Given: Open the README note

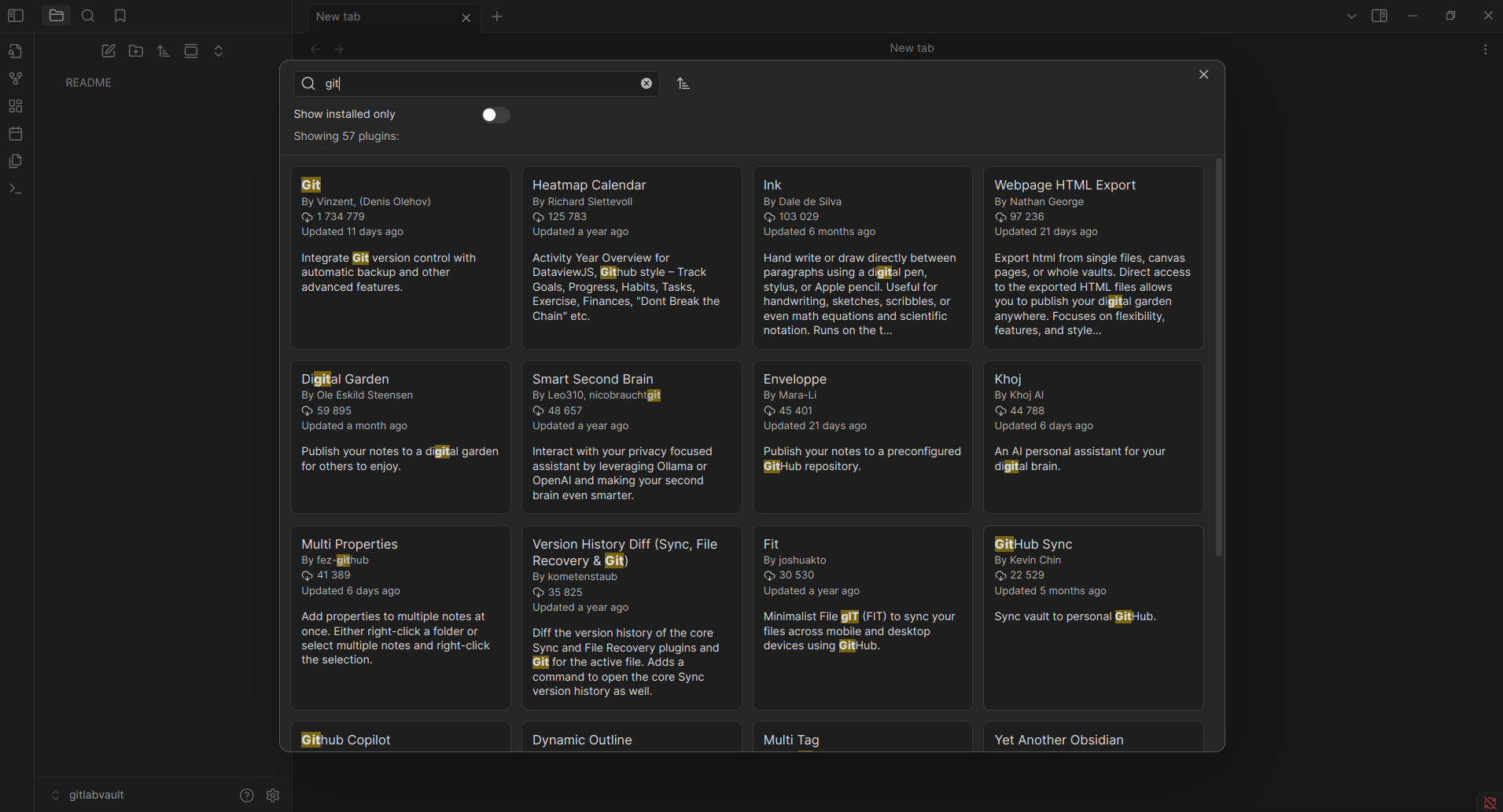Looking at the screenshot, I should [x=89, y=83].
